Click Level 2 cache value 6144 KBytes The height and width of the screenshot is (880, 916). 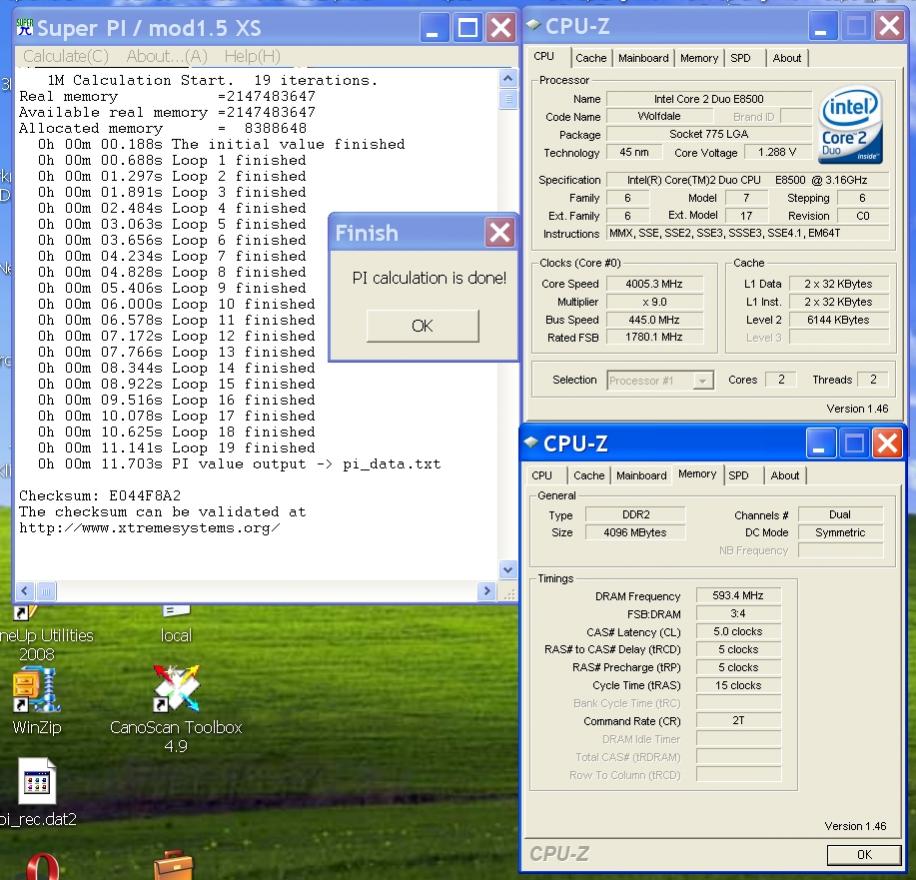pos(838,320)
